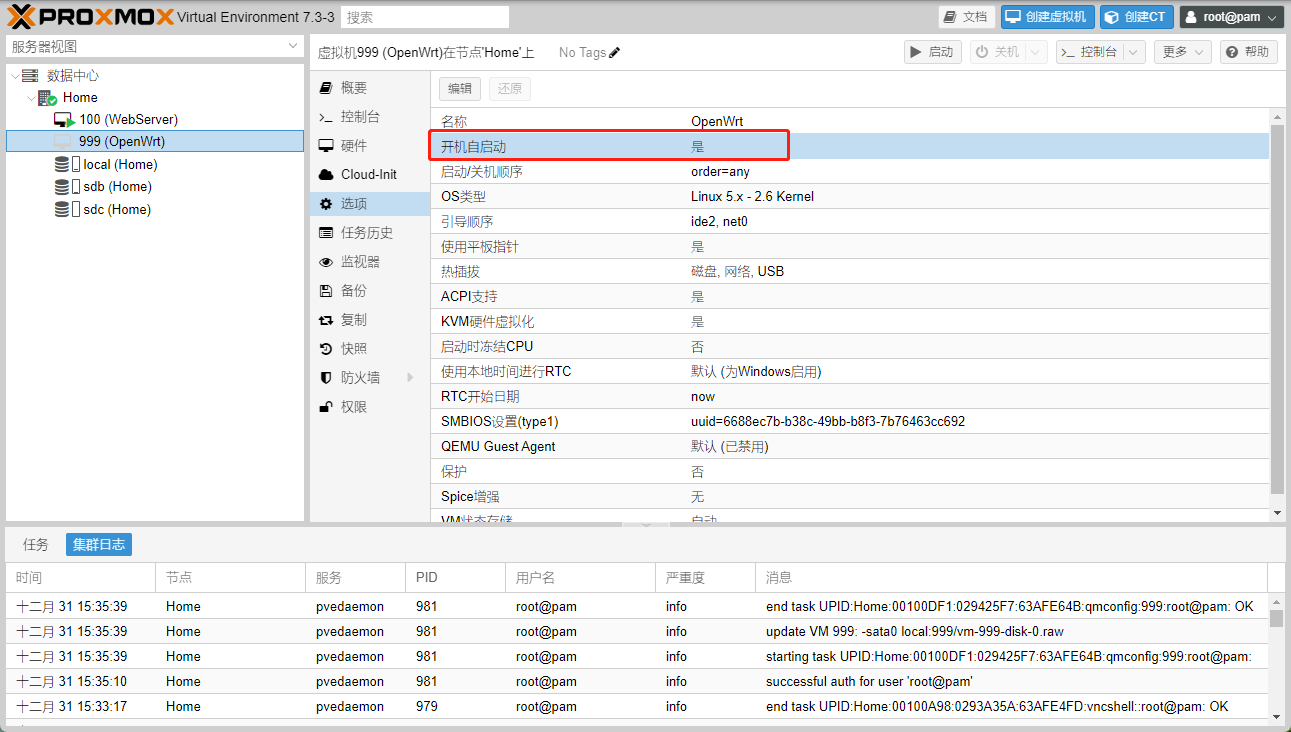
Task: Open the 复制 replication tab
Action: [x=370, y=320]
